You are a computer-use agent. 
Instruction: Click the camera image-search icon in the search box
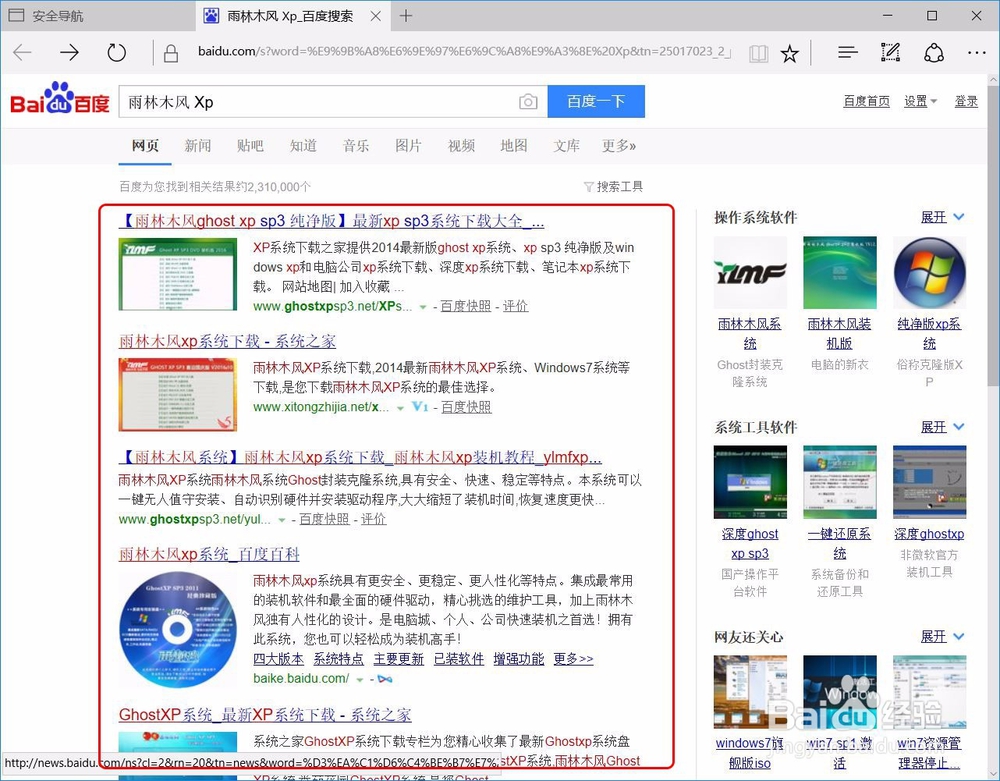click(528, 101)
